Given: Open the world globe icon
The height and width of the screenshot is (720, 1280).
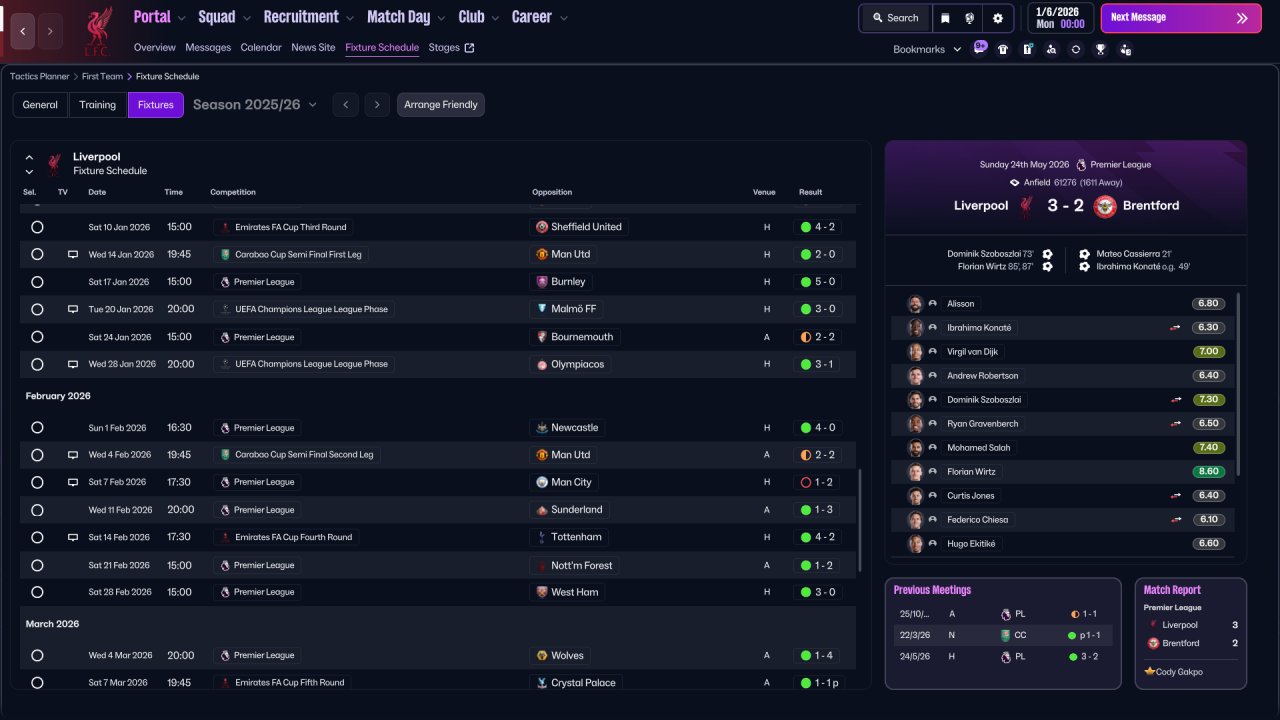Looking at the screenshot, I should [970, 18].
